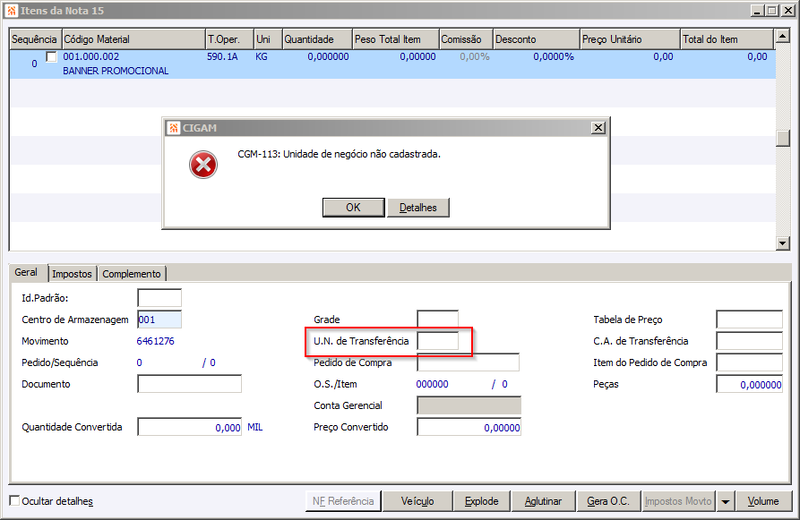
Task: Click the Aglutinar button
Action: coord(543,501)
